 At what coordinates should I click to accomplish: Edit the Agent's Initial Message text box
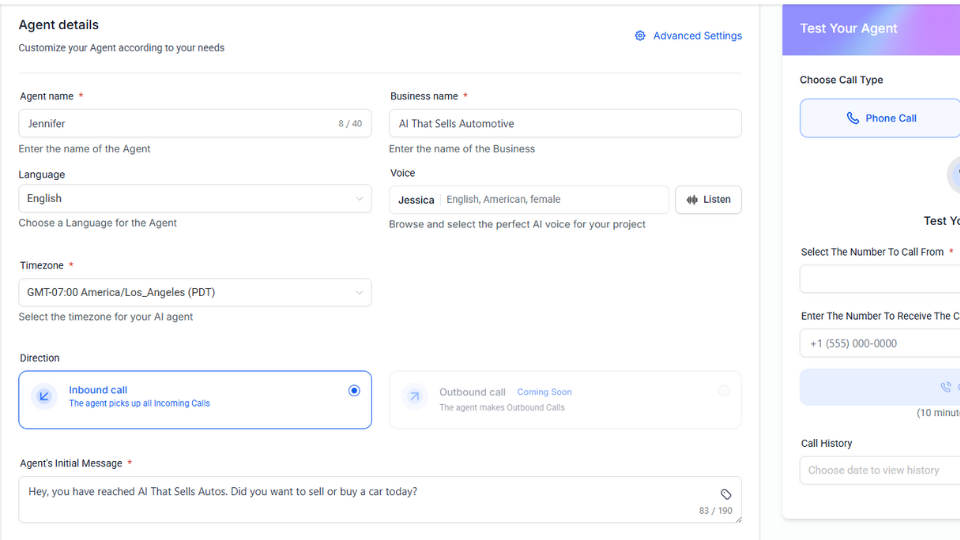click(x=380, y=500)
